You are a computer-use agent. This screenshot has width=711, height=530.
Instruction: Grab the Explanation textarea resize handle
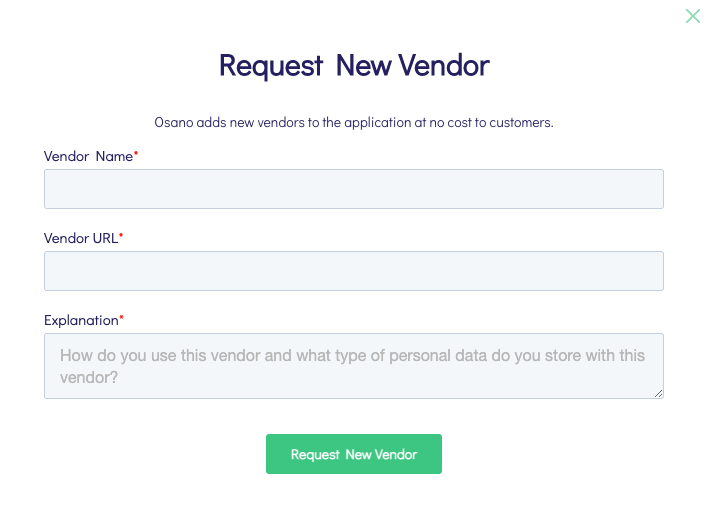pos(658,393)
